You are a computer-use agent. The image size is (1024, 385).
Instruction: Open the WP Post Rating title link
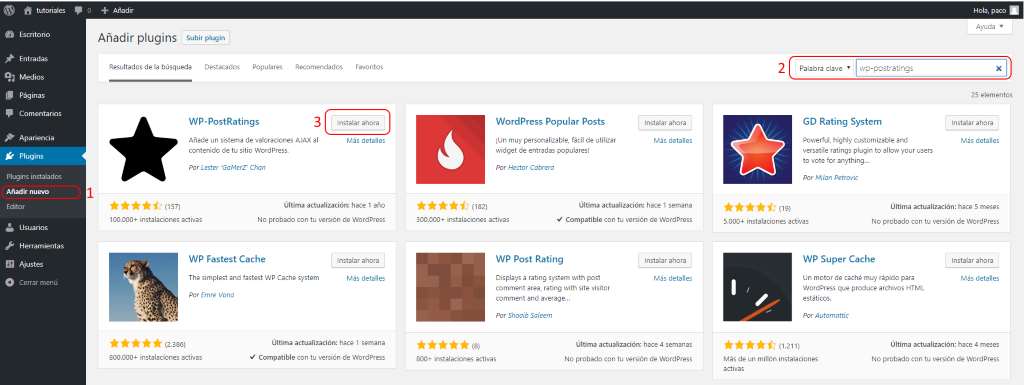coord(530,259)
